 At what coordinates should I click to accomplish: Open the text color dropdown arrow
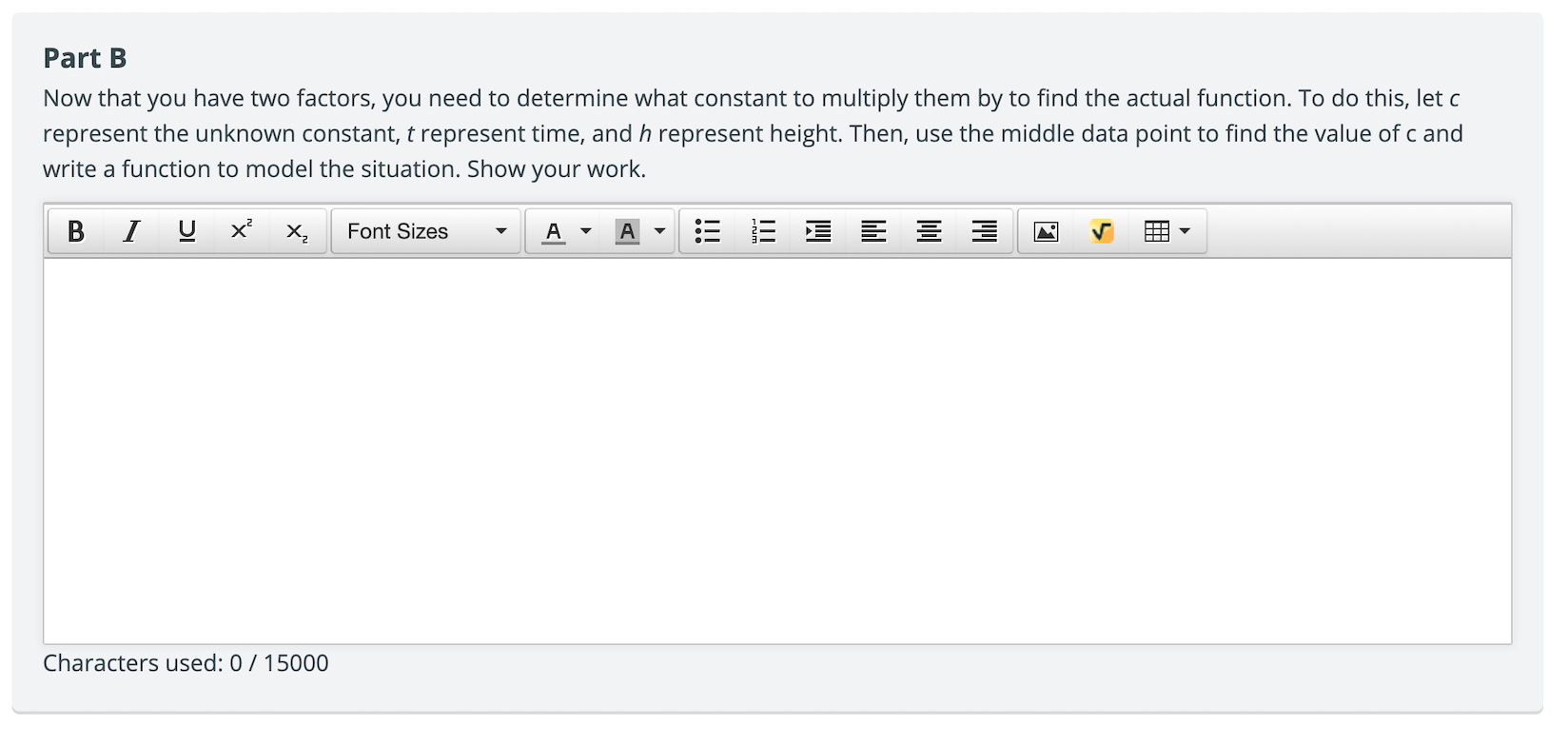586,231
